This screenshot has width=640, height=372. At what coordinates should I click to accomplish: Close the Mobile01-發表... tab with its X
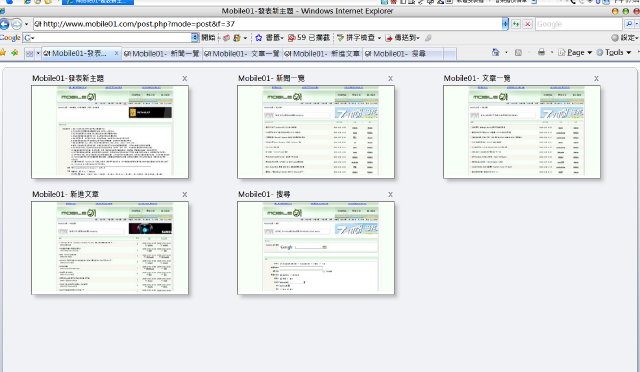click(x=116, y=53)
